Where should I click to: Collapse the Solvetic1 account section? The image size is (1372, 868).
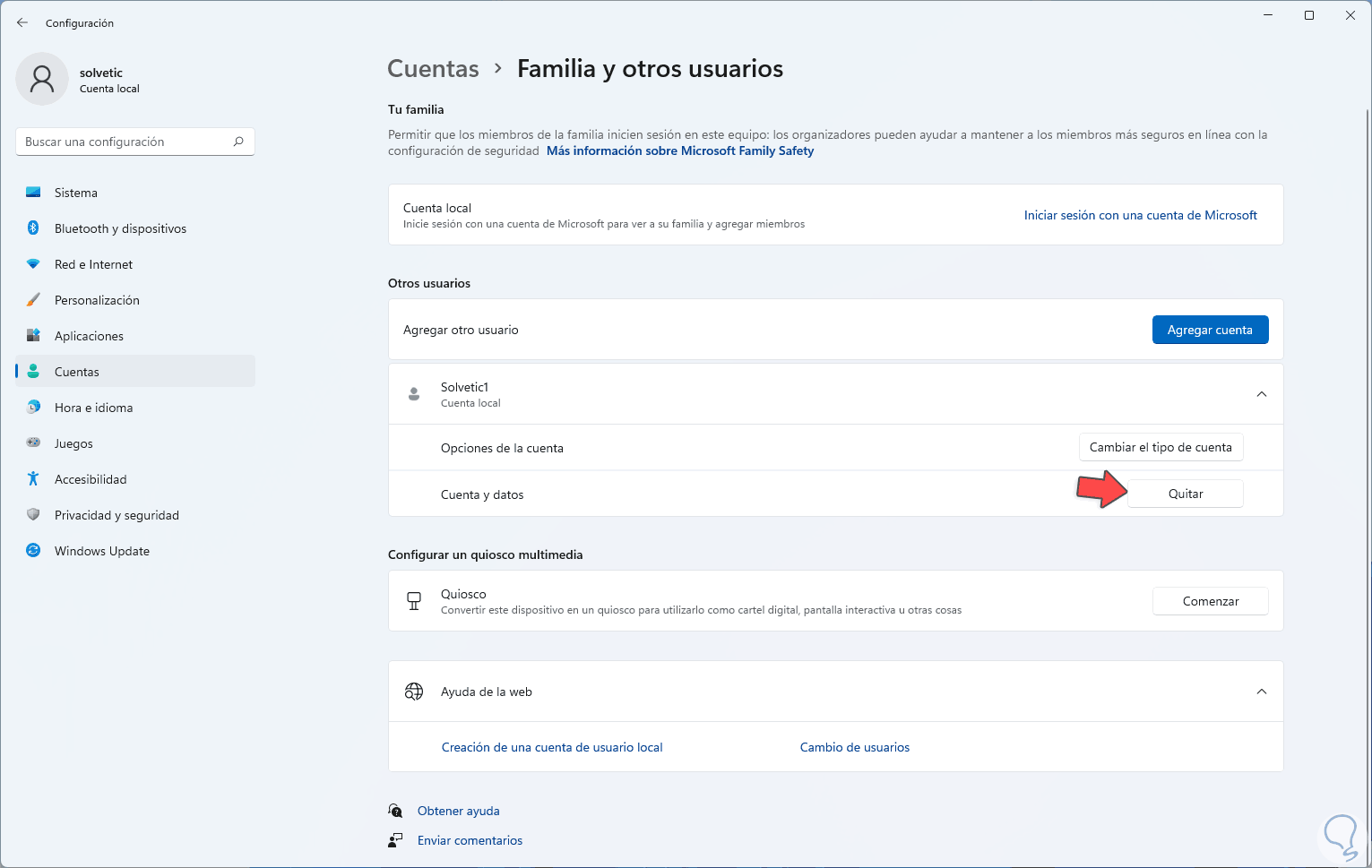[1261, 394]
